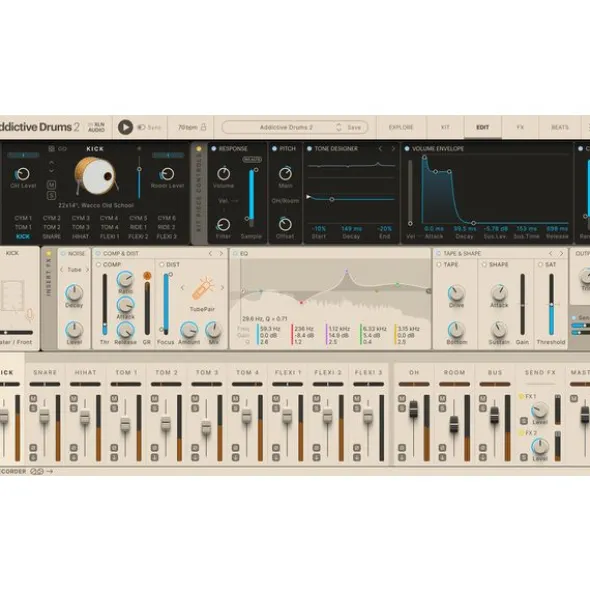
Task: Enable the COMP radio button
Action: [98, 265]
